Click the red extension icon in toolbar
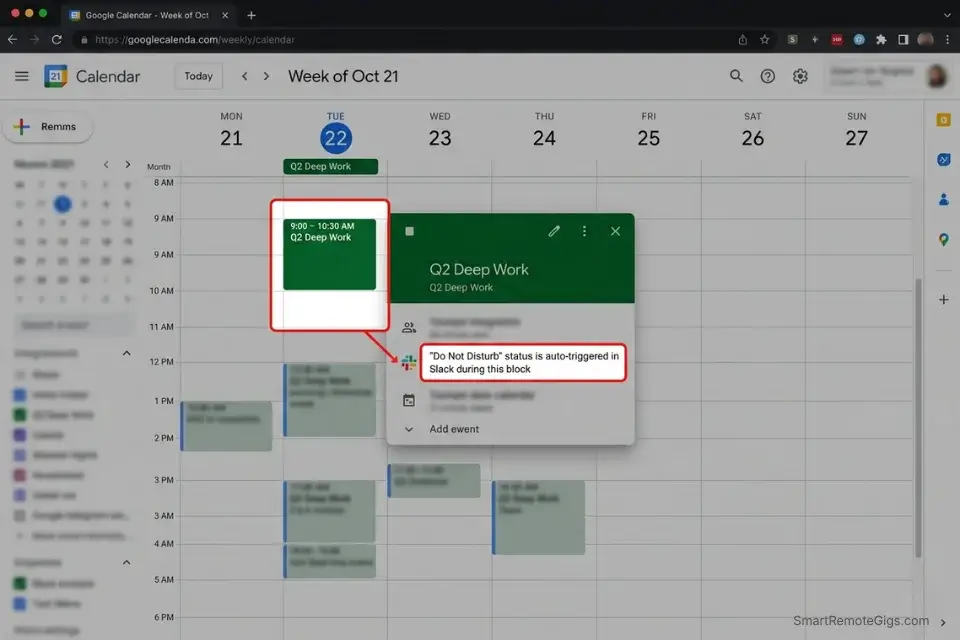This screenshot has width=960, height=640. coord(836,39)
